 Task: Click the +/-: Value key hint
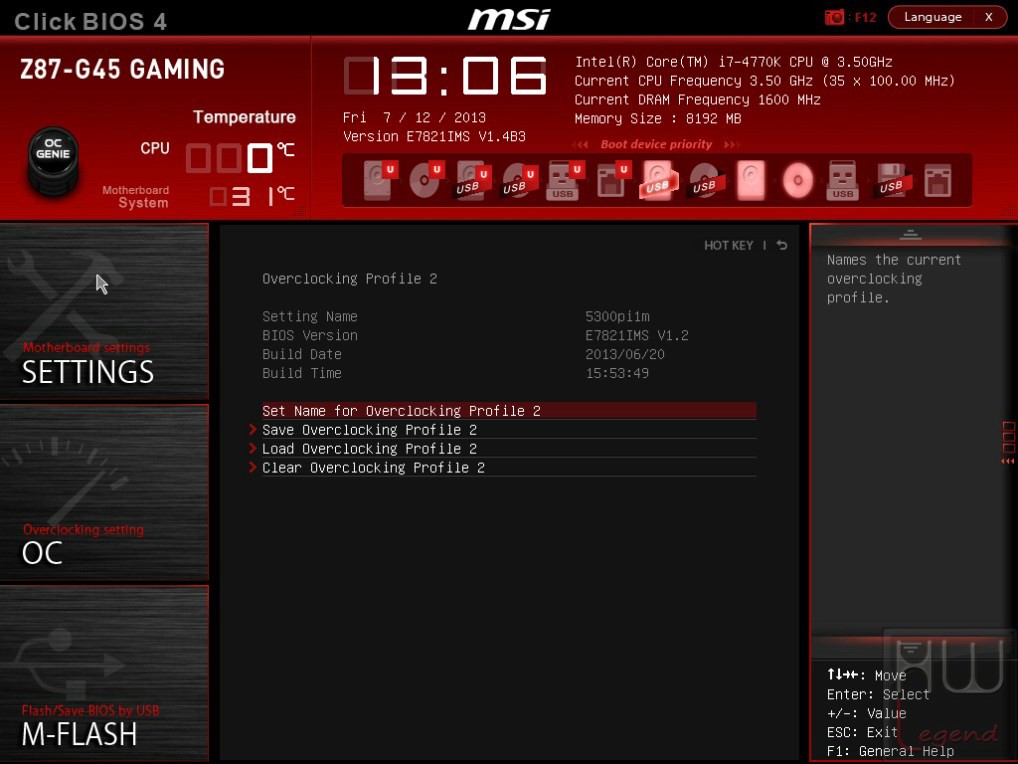(866, 713)
